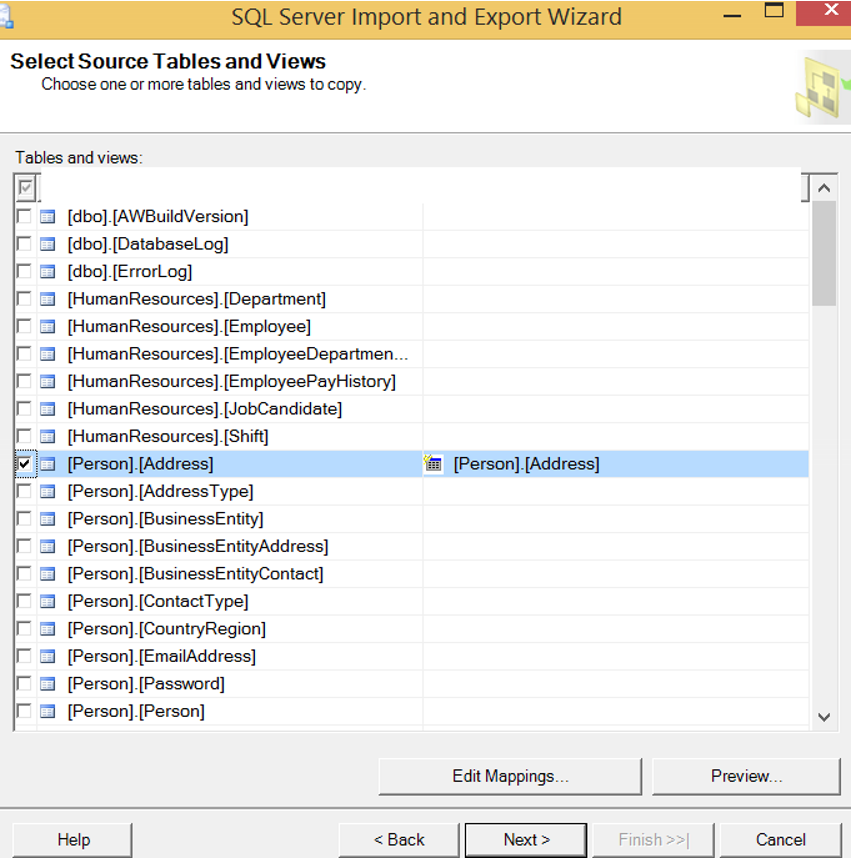Click the scroll up arrow of the table list

tap(824, 188)
